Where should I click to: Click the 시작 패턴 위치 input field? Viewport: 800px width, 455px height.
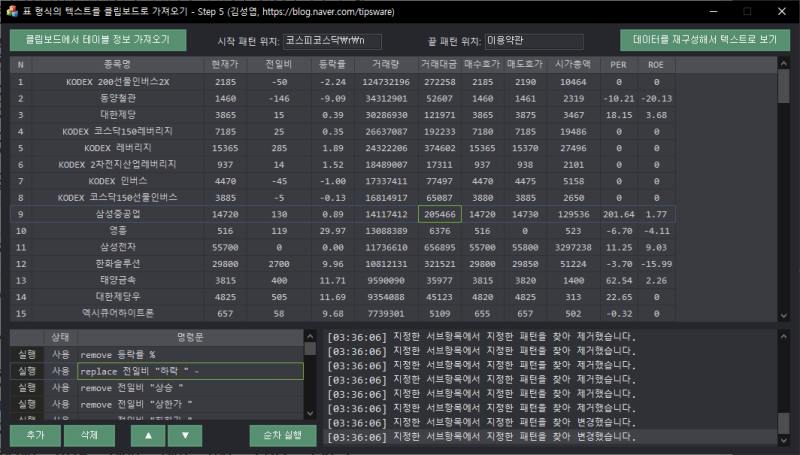coord(333,41)
